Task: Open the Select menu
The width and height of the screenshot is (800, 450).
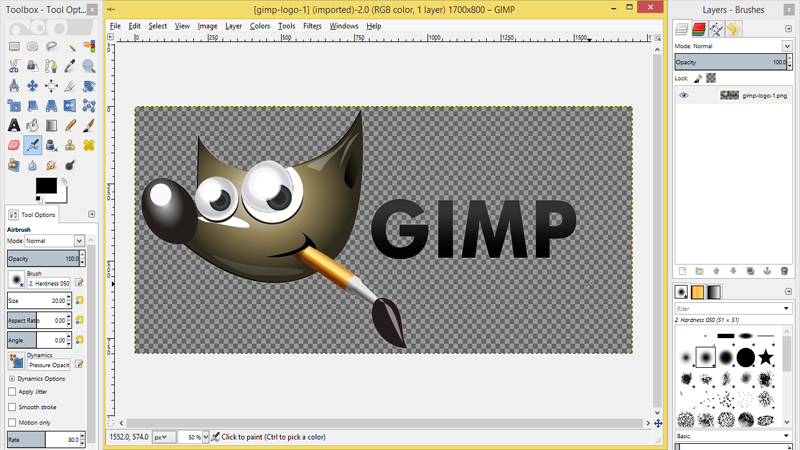Action: point(158,26)
